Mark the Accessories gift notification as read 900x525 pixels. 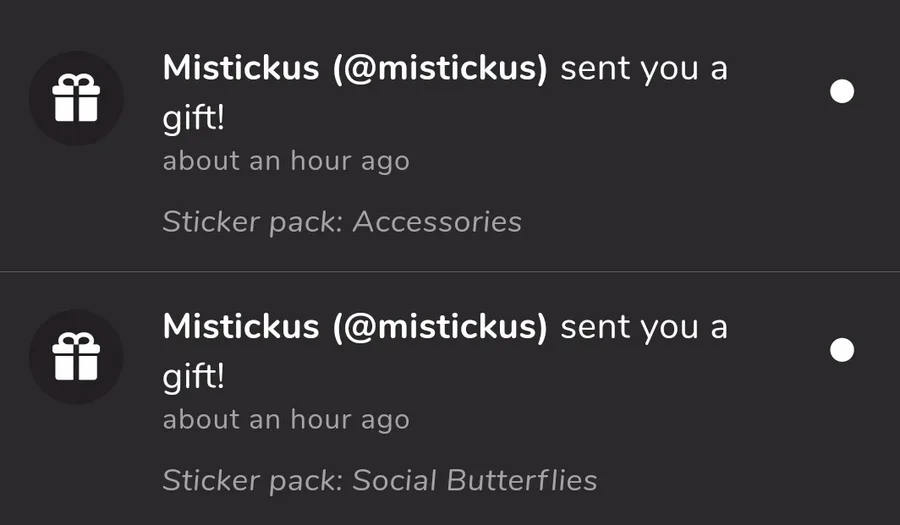click(x=842, y=92)
